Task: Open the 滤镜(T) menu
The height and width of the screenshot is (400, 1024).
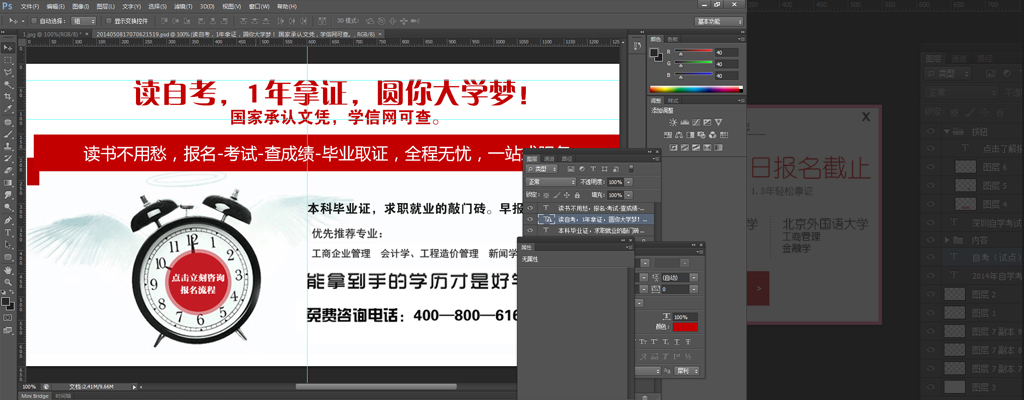Action: point(183,6)
